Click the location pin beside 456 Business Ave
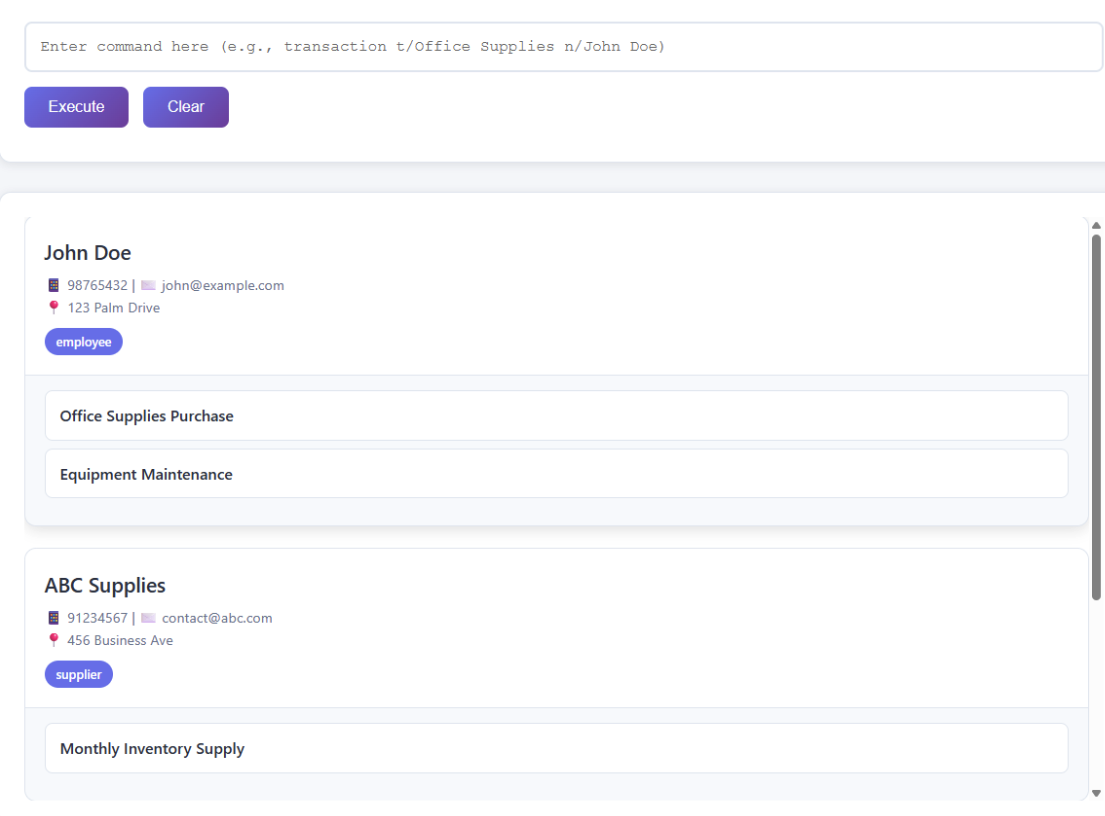This screenshot has height=816, width=1105. pyautogui.click(x=54, y=640)
